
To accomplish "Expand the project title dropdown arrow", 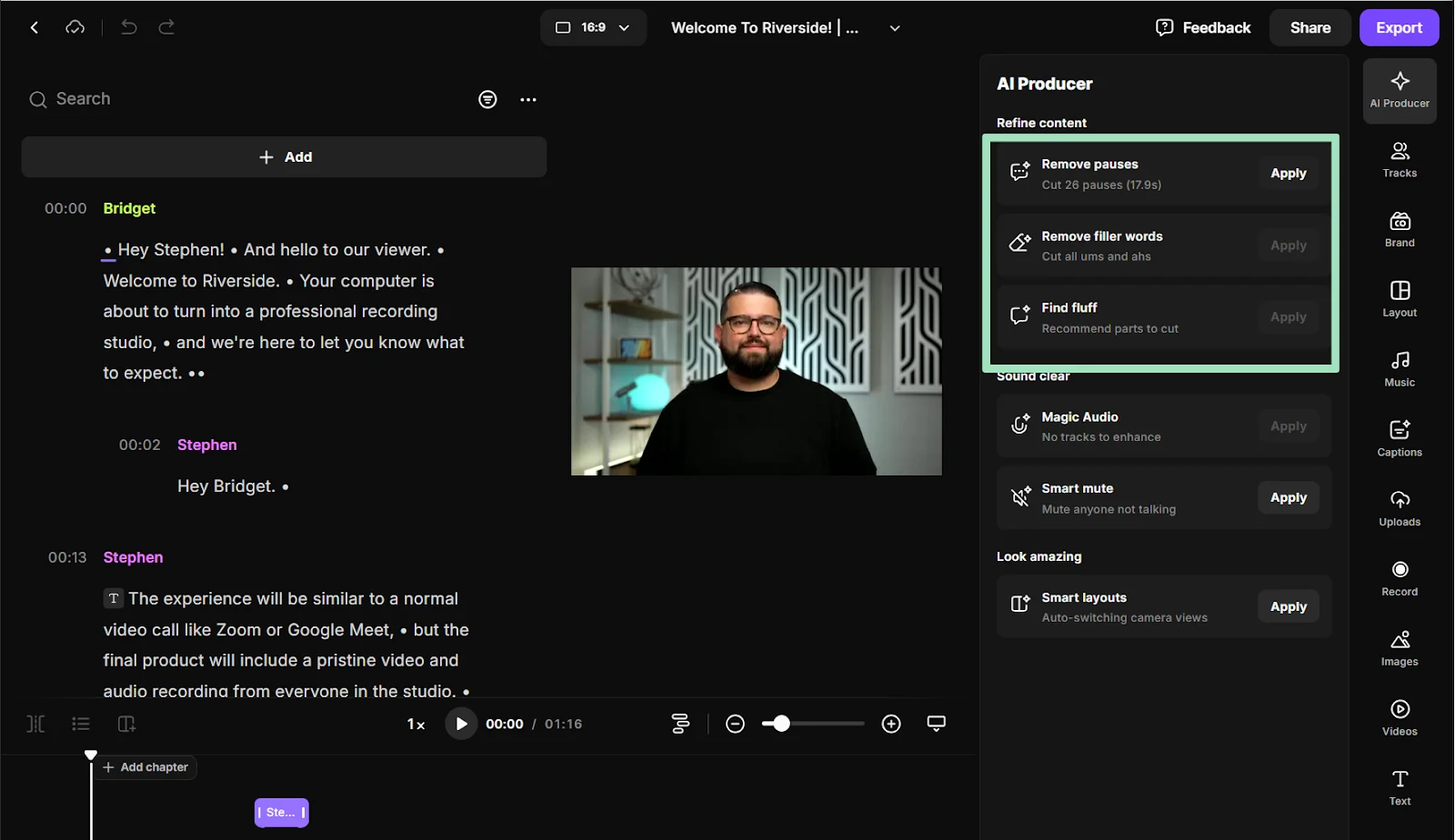I will (x=895, y=28).
